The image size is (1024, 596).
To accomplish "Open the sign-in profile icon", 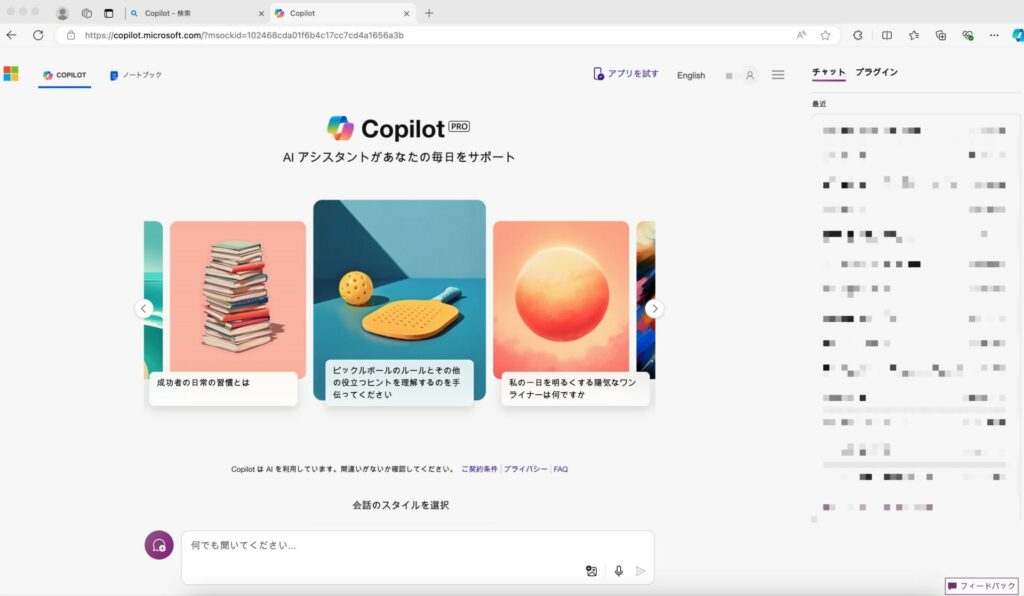I will click(750, 74).
